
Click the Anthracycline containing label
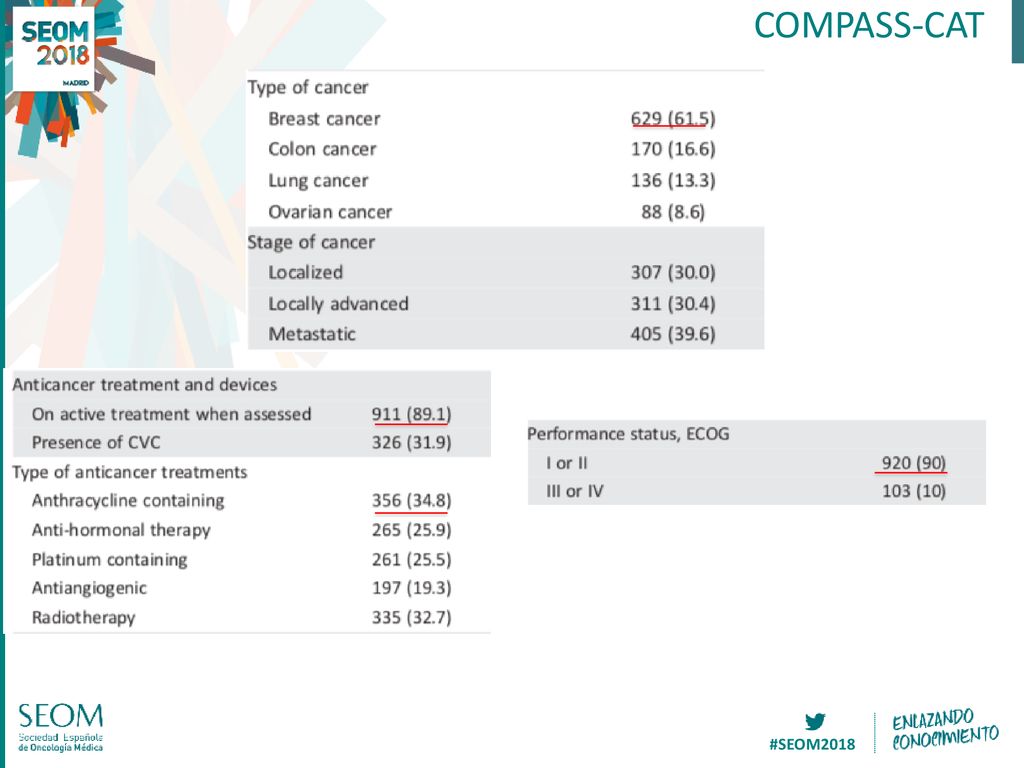tap(128, 501)
